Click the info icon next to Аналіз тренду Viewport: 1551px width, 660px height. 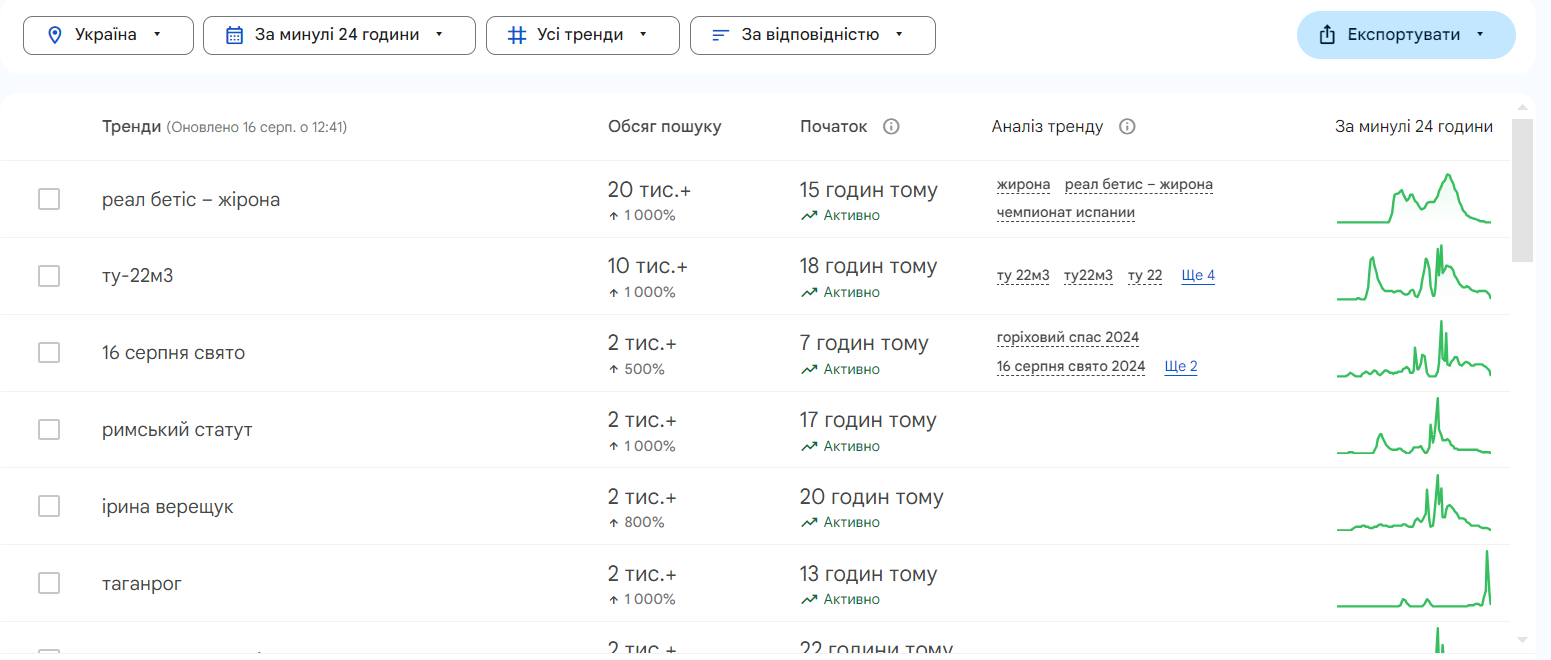coord(1127,127)
